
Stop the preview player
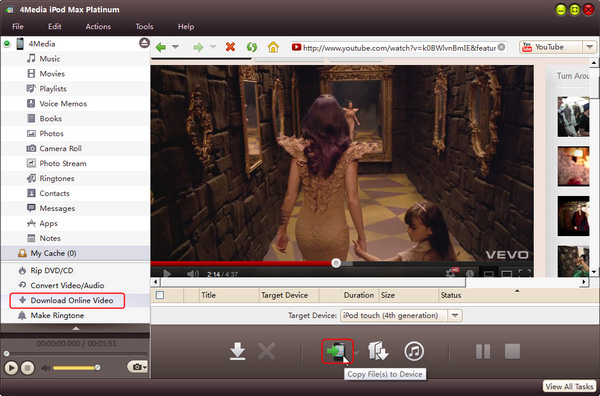tap(27, 368)
